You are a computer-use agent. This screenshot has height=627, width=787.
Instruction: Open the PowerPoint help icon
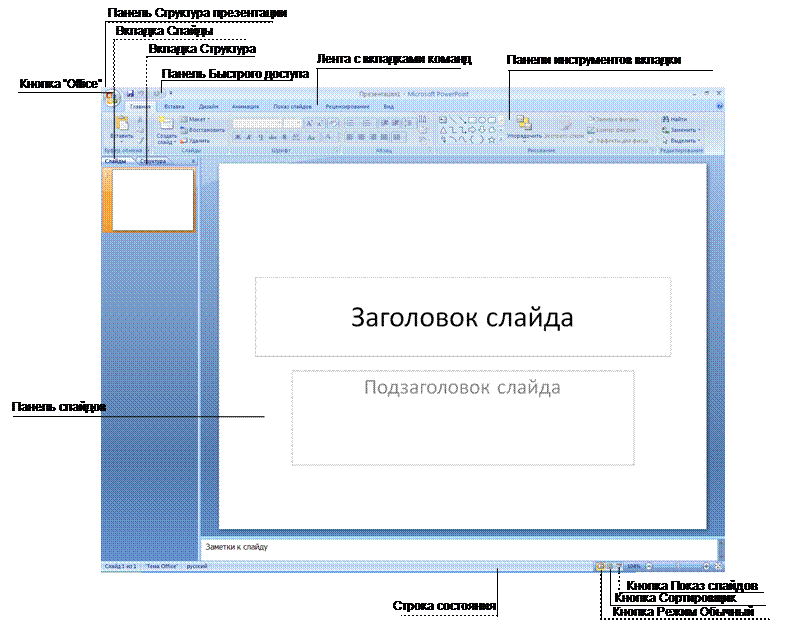(717, 106)
